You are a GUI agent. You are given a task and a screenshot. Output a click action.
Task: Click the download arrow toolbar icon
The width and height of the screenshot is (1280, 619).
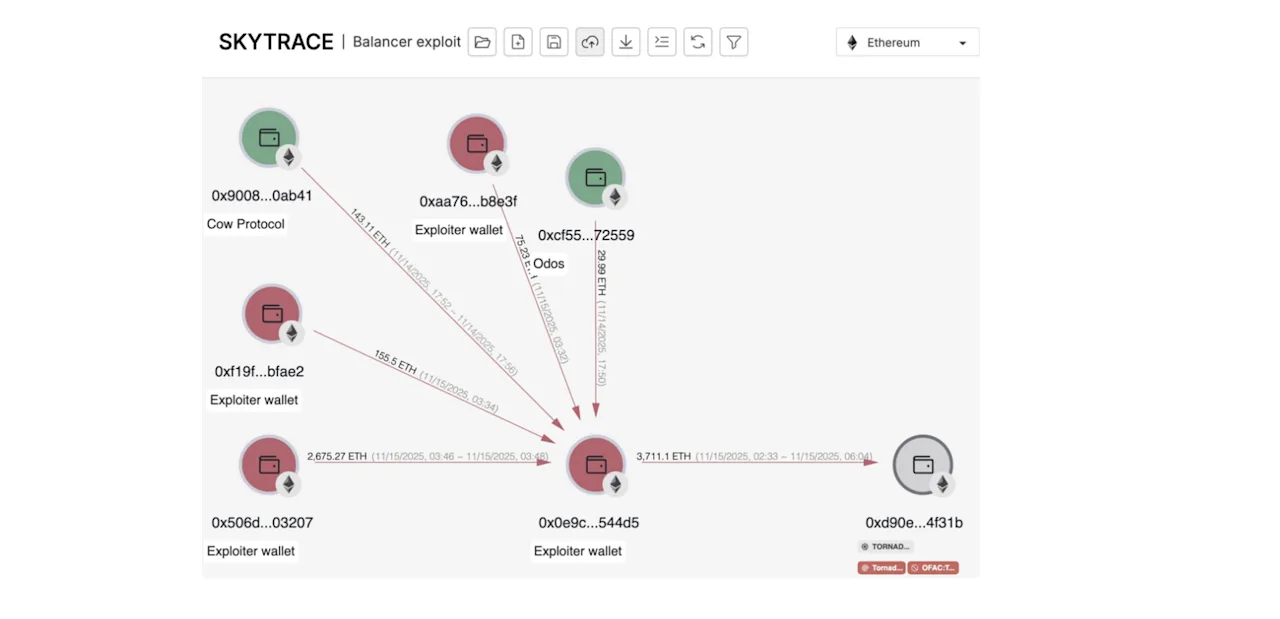coord(626,42)
